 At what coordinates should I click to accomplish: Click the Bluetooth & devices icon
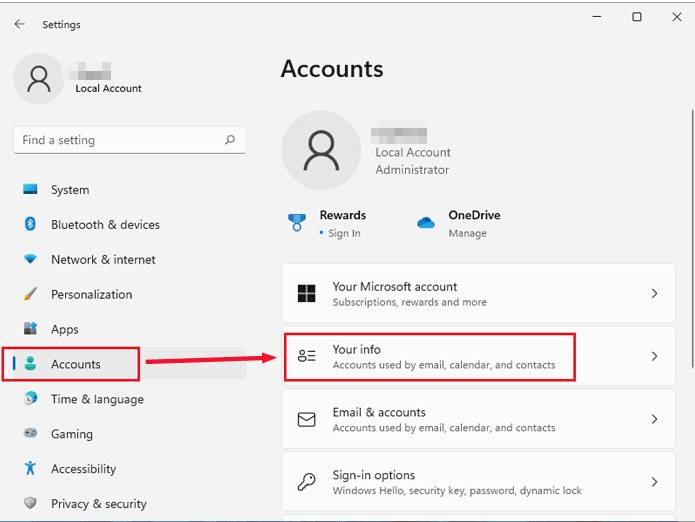coord(30,225)
